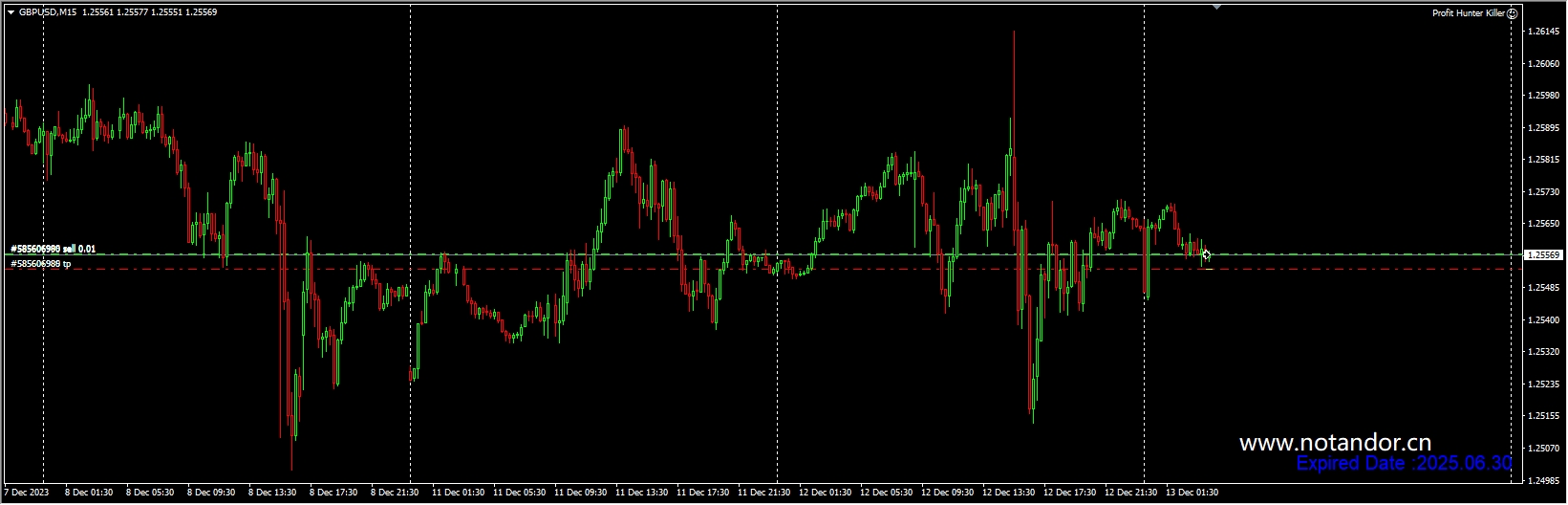Click the 13 Dec 01:30 time label

(x=1192, y=494)
